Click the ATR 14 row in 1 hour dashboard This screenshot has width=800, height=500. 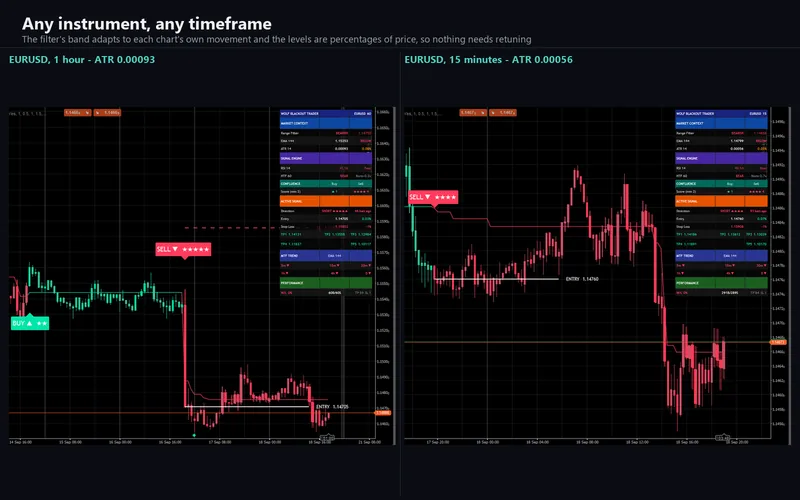point(326,148)
